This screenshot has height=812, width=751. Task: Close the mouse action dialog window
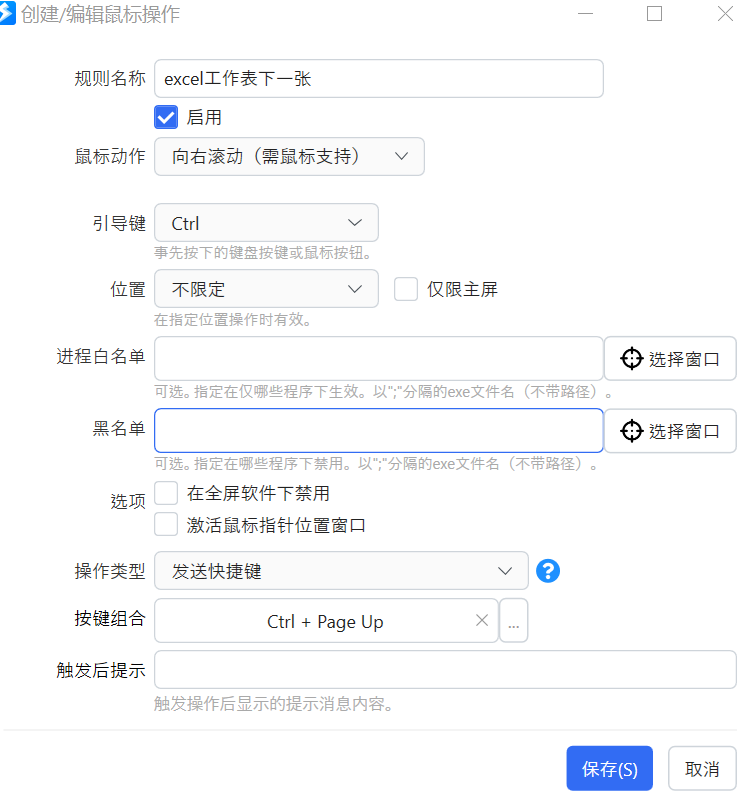(x=726, y=14)
